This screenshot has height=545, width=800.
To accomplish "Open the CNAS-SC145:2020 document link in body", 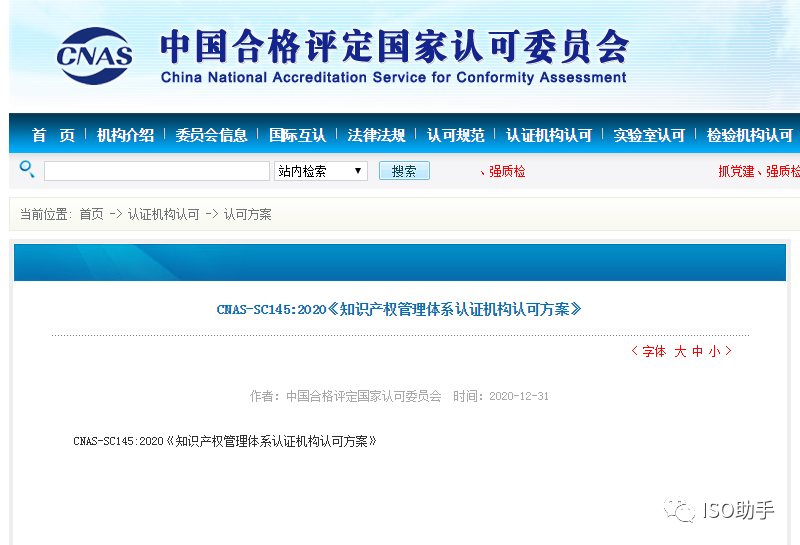I will coord(225,441).
